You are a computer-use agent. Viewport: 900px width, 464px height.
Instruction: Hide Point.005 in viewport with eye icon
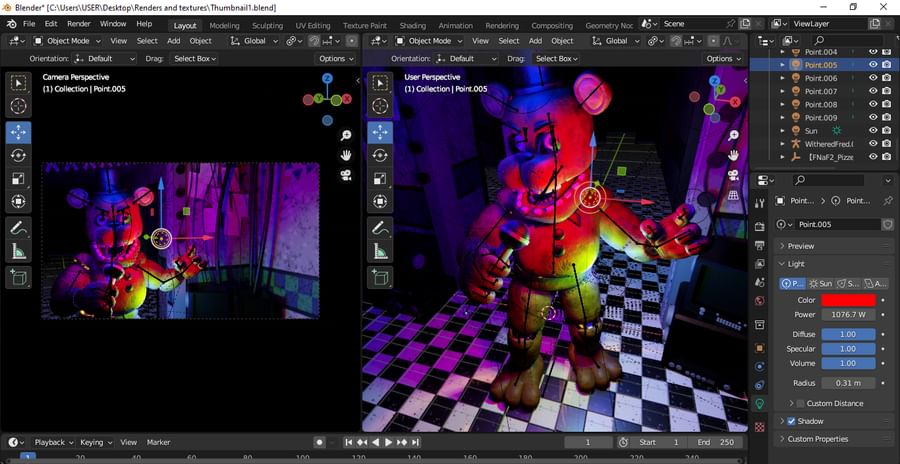[873, 65]
